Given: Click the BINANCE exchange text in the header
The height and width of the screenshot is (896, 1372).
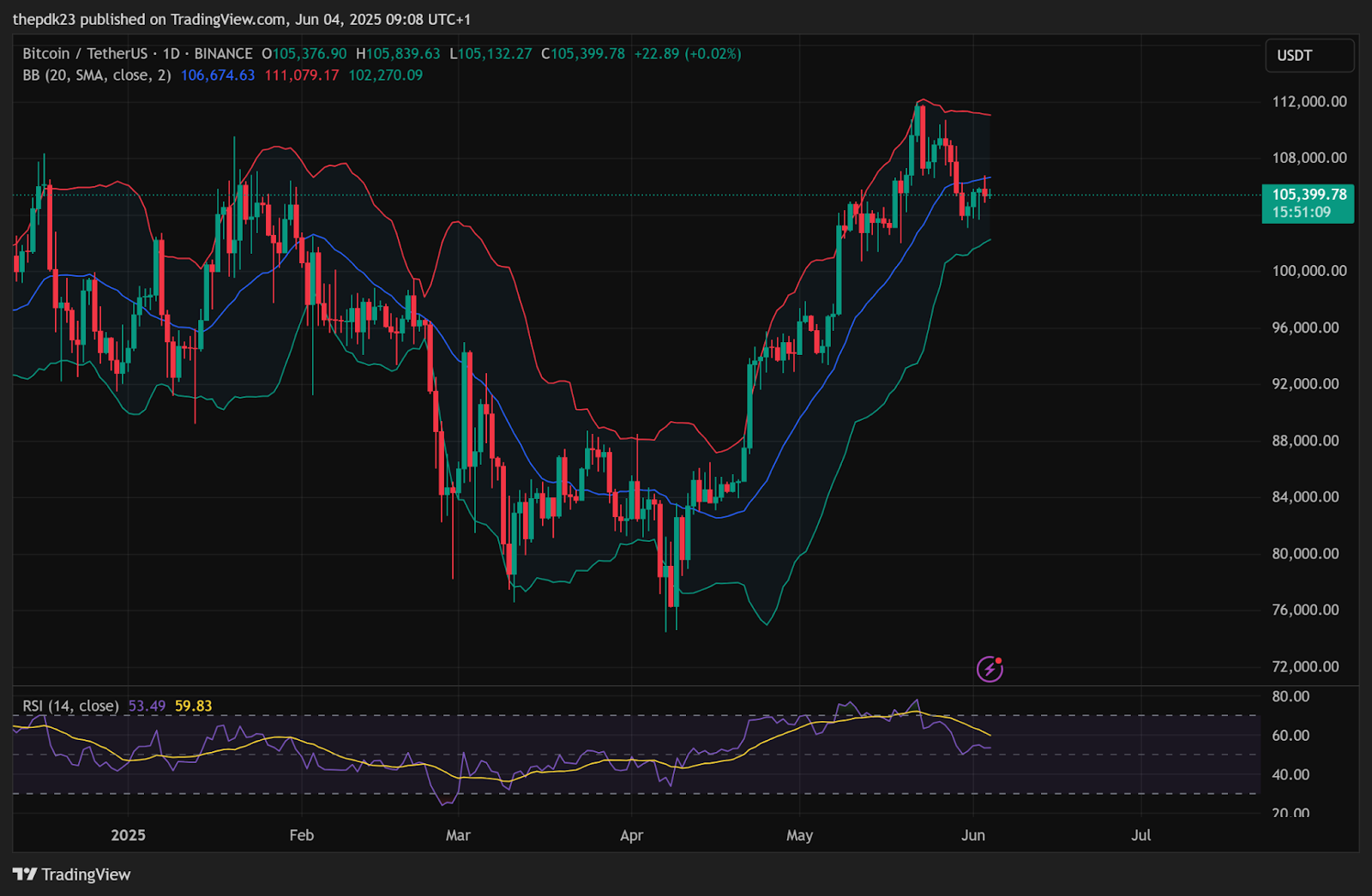Looking at the screenshot, I should [x=223, y=53].
